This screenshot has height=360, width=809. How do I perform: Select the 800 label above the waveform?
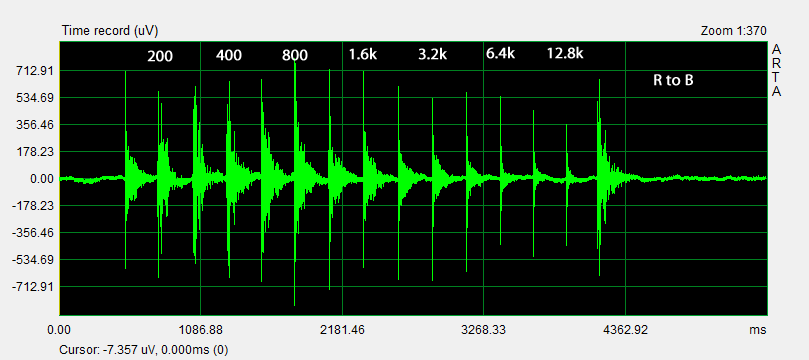tap(295, 56)
